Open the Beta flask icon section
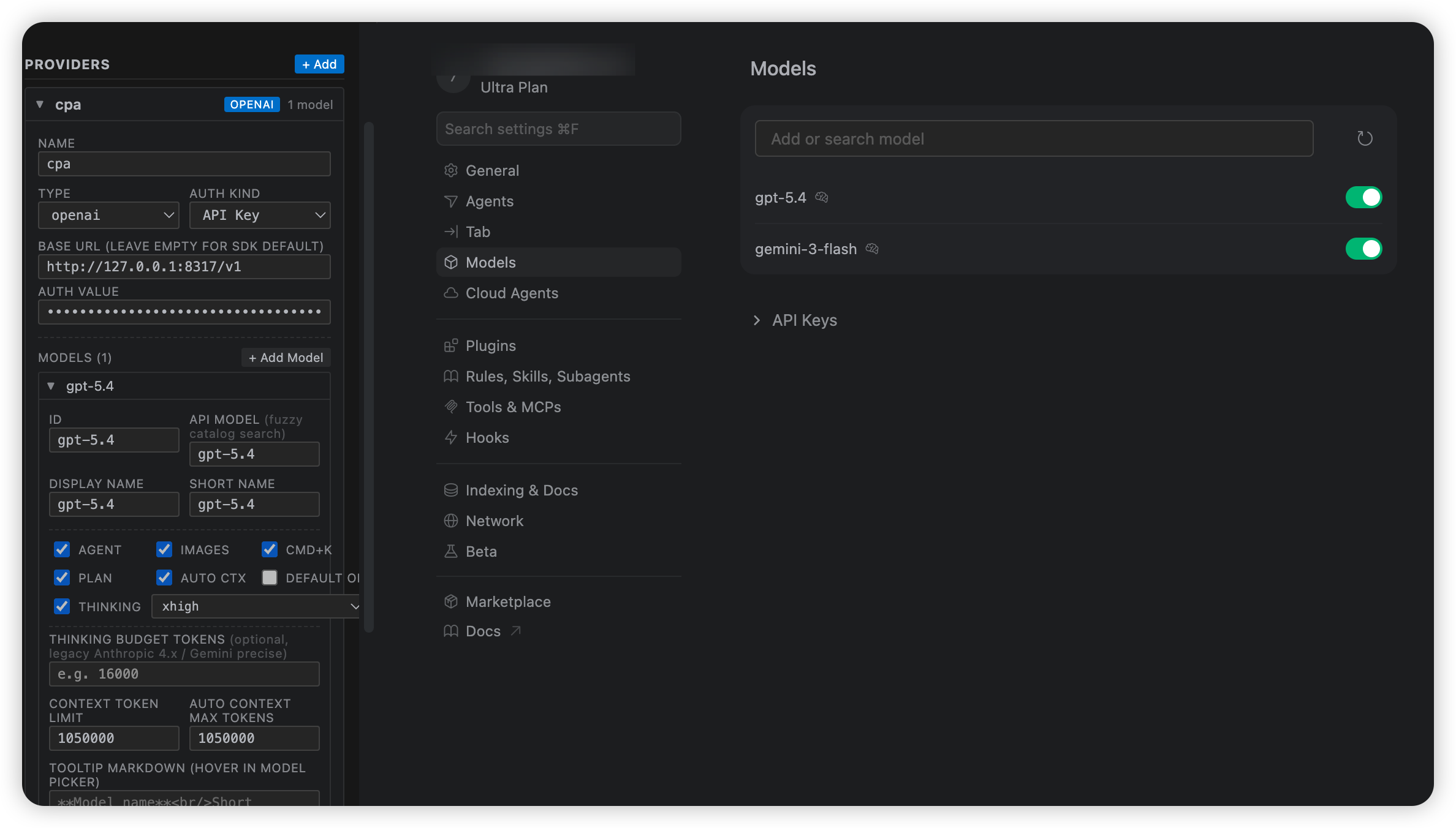 [x=451, y=551]
